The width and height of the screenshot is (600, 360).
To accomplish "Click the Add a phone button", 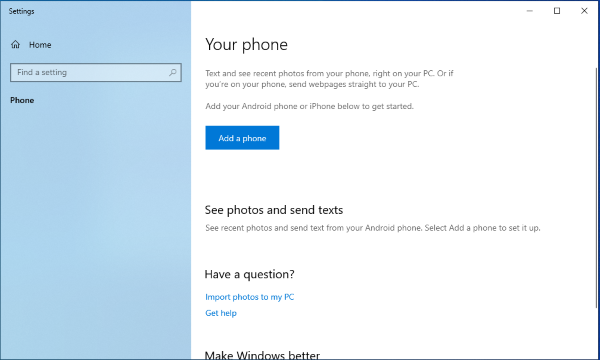I will [242, 138].
